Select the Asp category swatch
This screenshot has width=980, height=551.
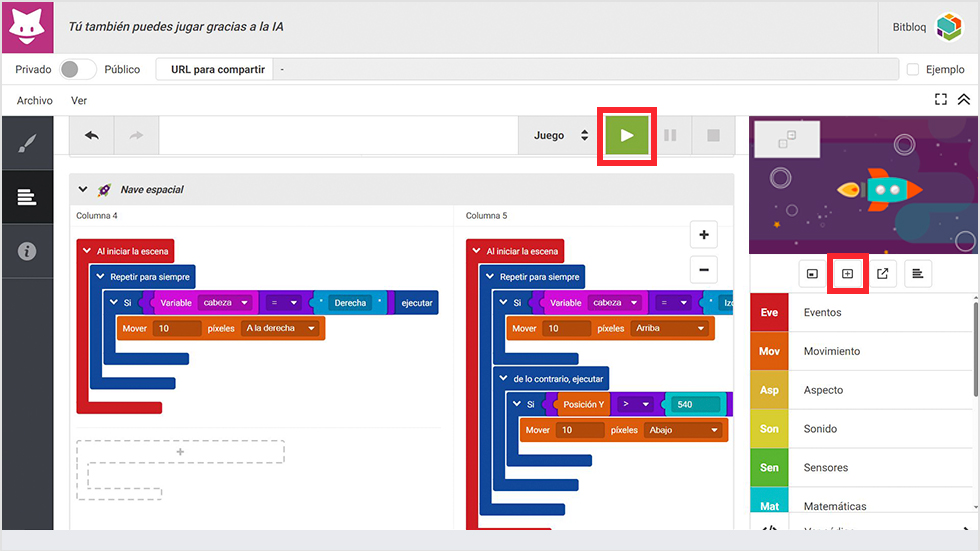769,390
